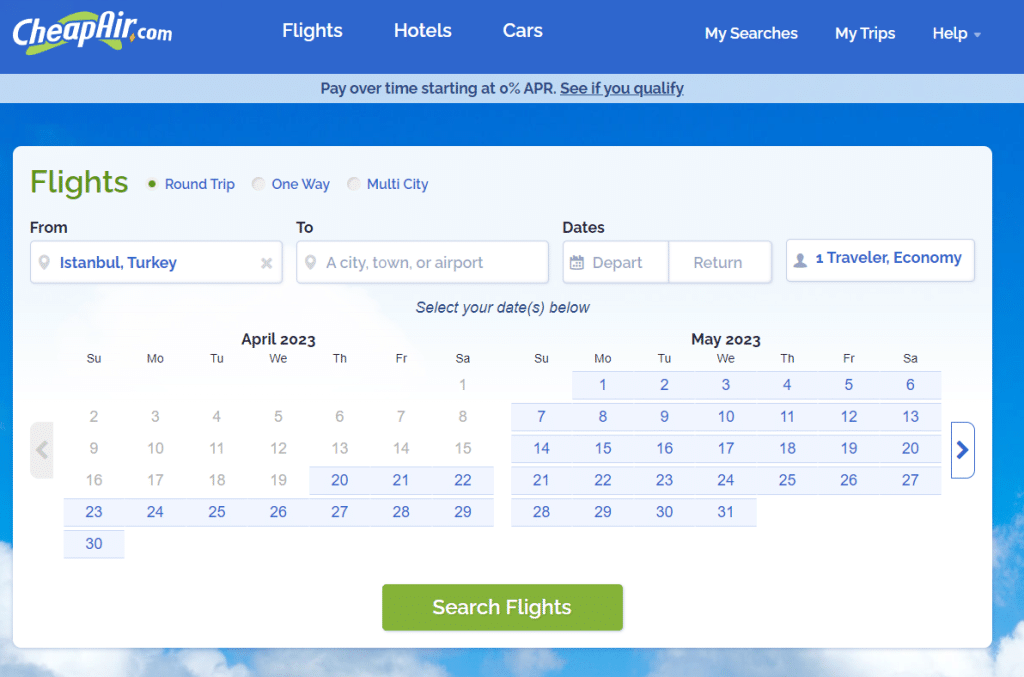Select May 5 in the calendar
Viewport: 1024px width, 677px height.
848,385
